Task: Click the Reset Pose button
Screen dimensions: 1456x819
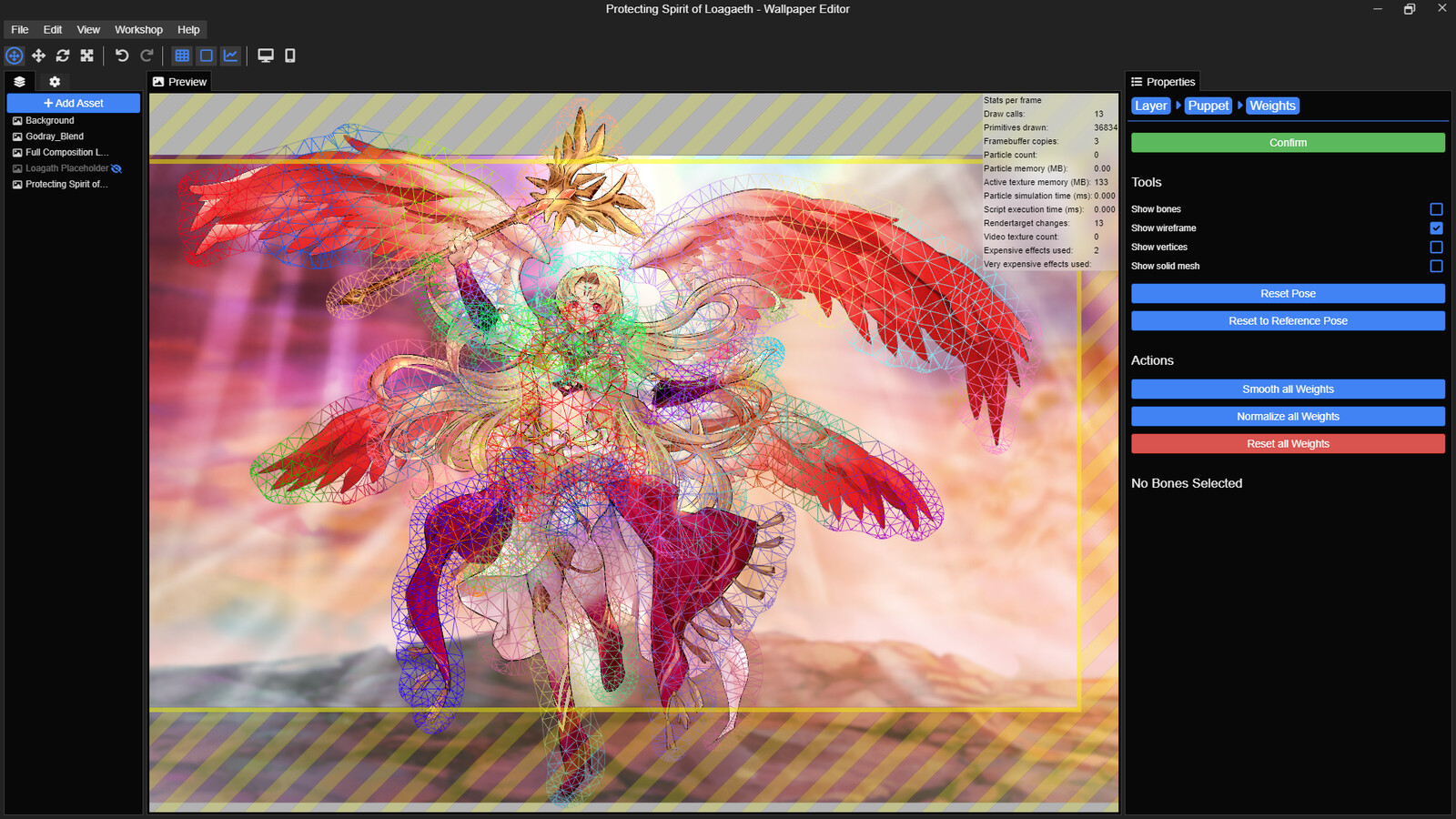Action: click(x=1288, y=294)
